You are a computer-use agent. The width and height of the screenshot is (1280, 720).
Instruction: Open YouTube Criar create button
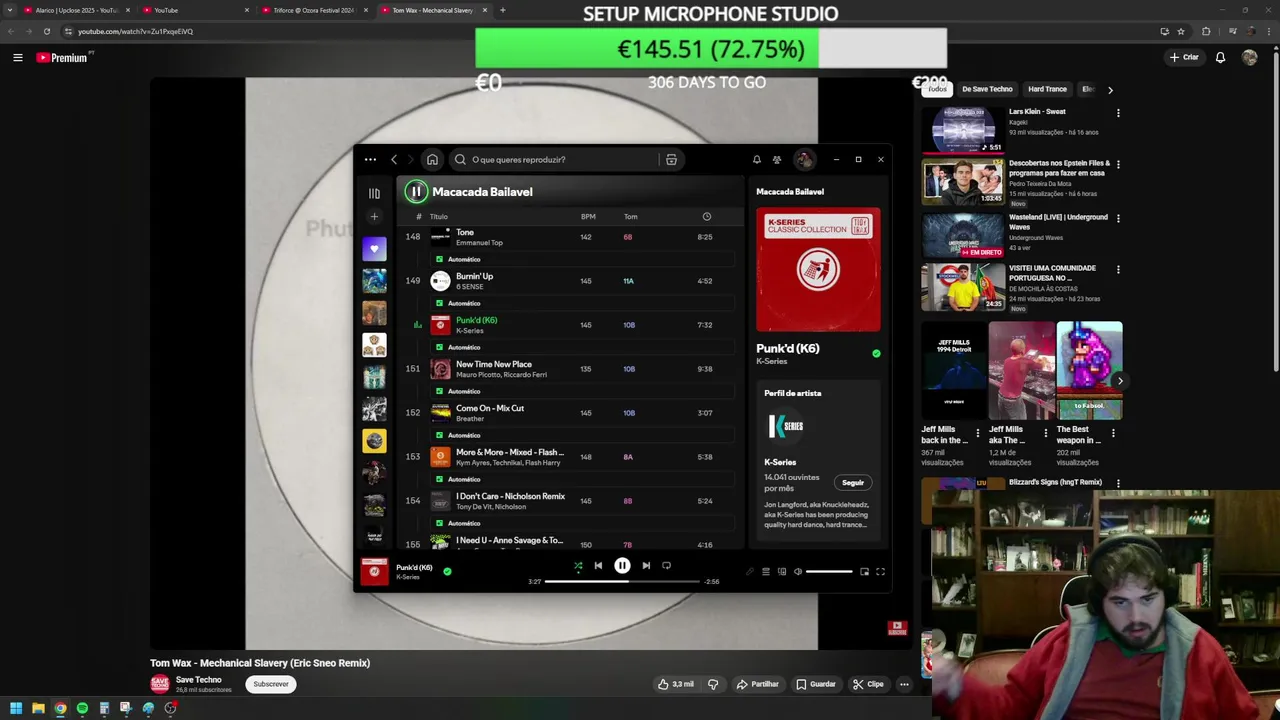(x=1184, y=57)
